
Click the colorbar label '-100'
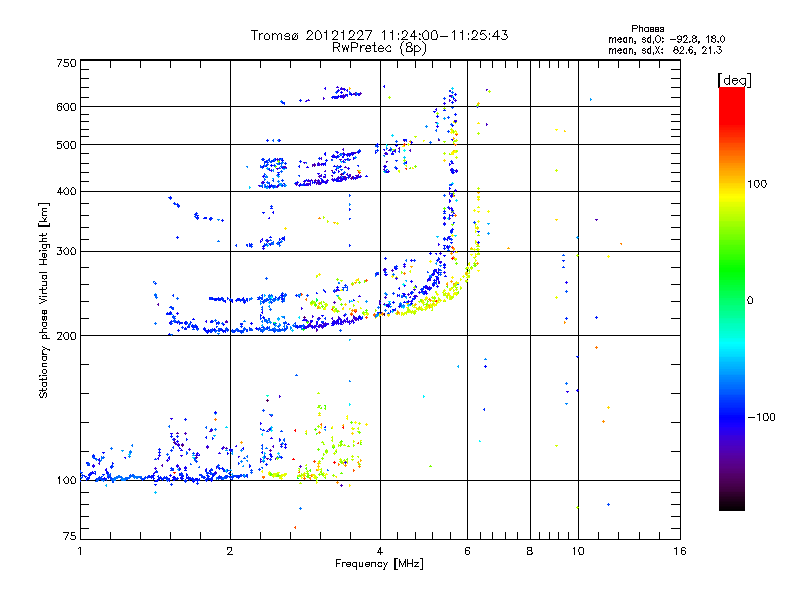pos(761,417)
